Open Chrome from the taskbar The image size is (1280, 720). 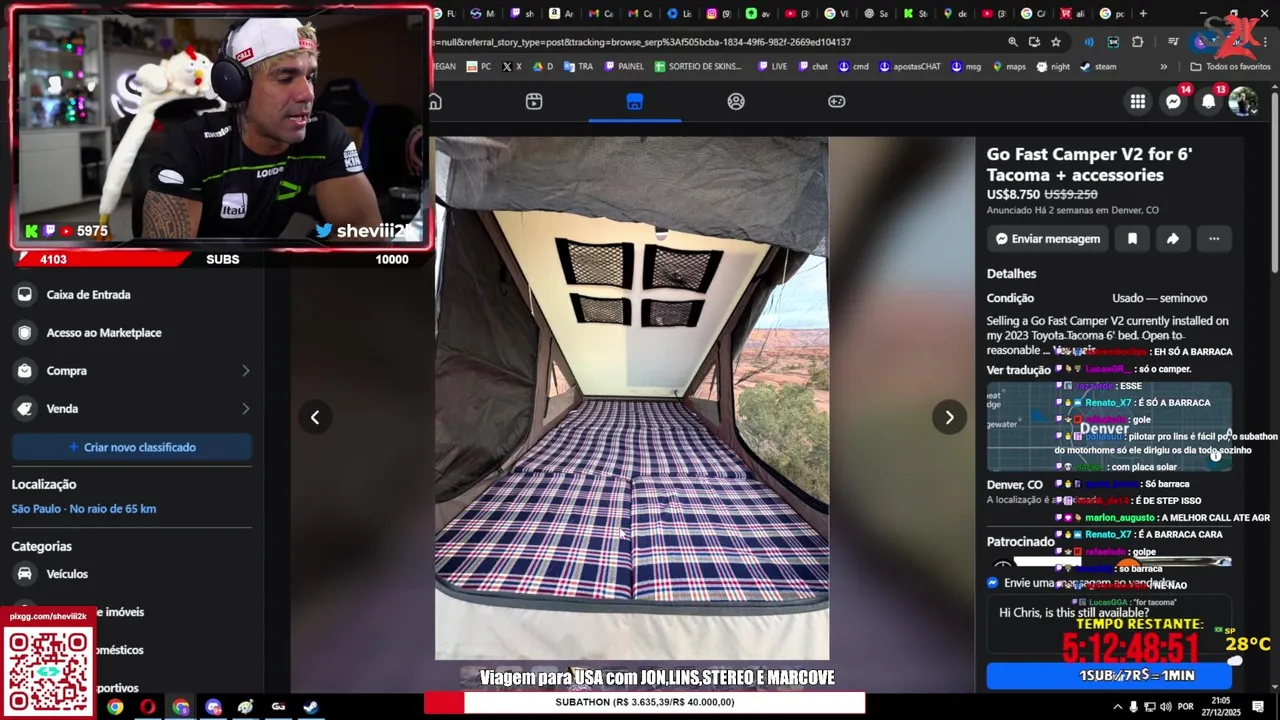[115, 707]
